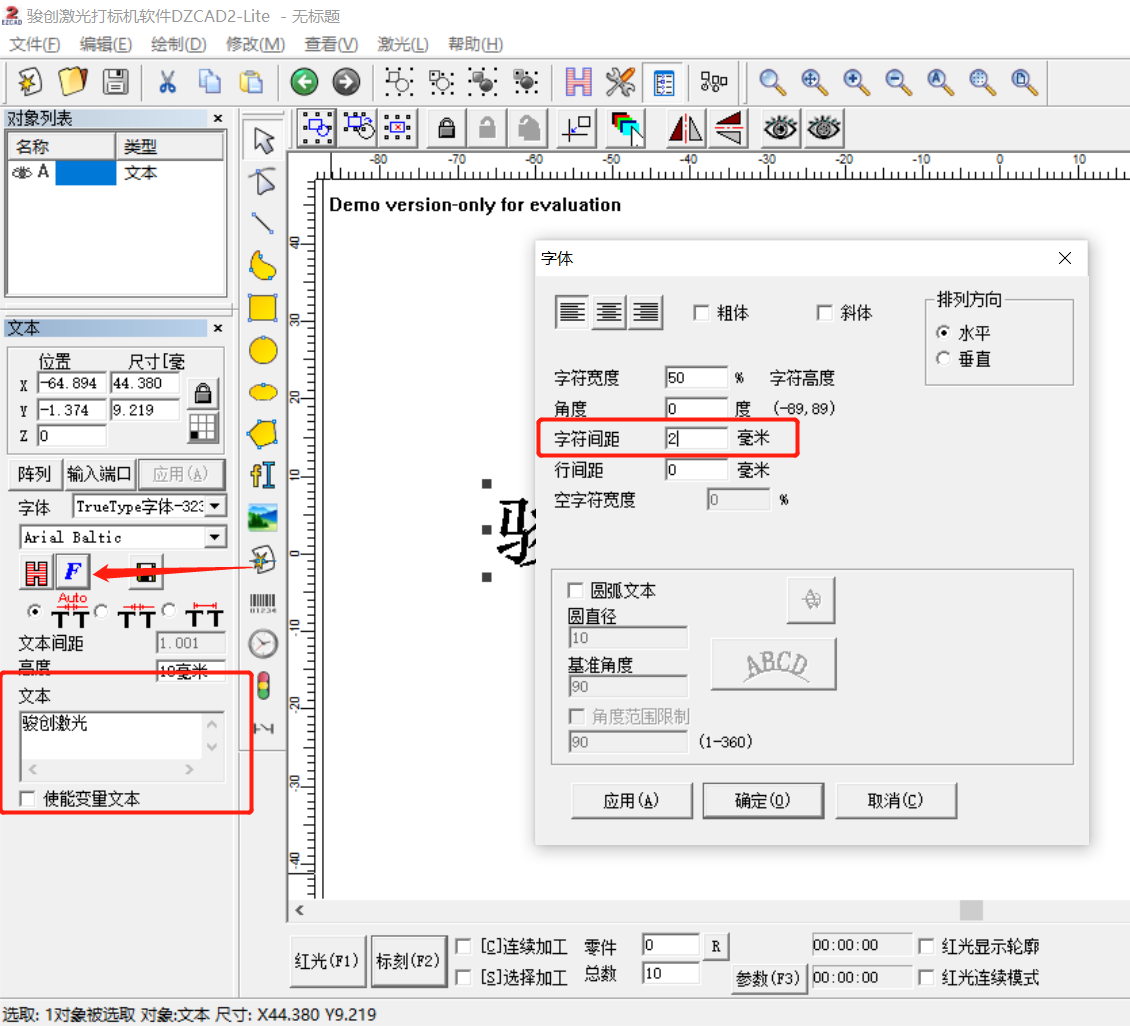
Task: Enable the 斜体 italic checkbox
Action: click(x=824, y=313)
